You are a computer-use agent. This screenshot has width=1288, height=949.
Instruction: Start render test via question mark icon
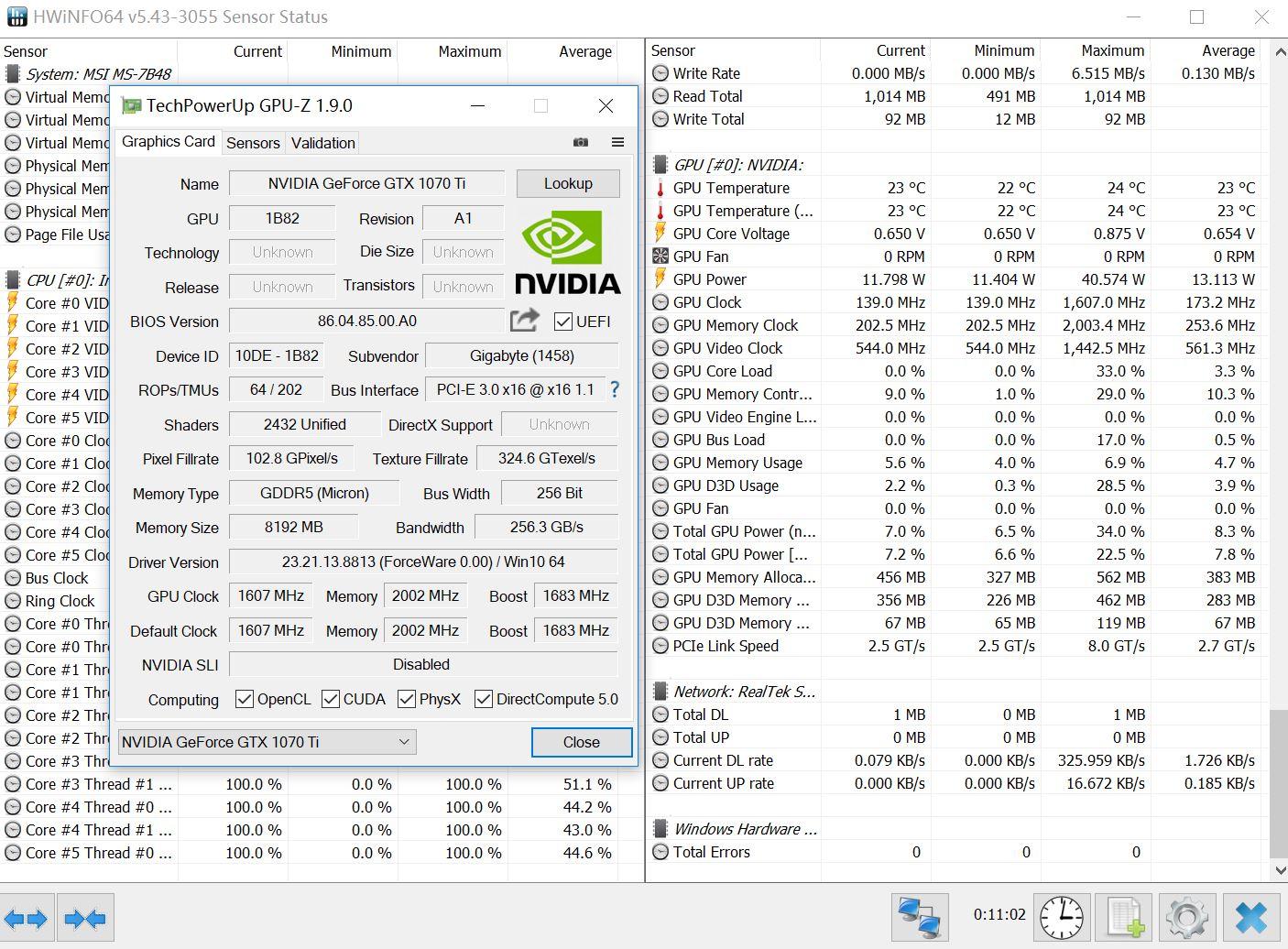coord(614,389)
